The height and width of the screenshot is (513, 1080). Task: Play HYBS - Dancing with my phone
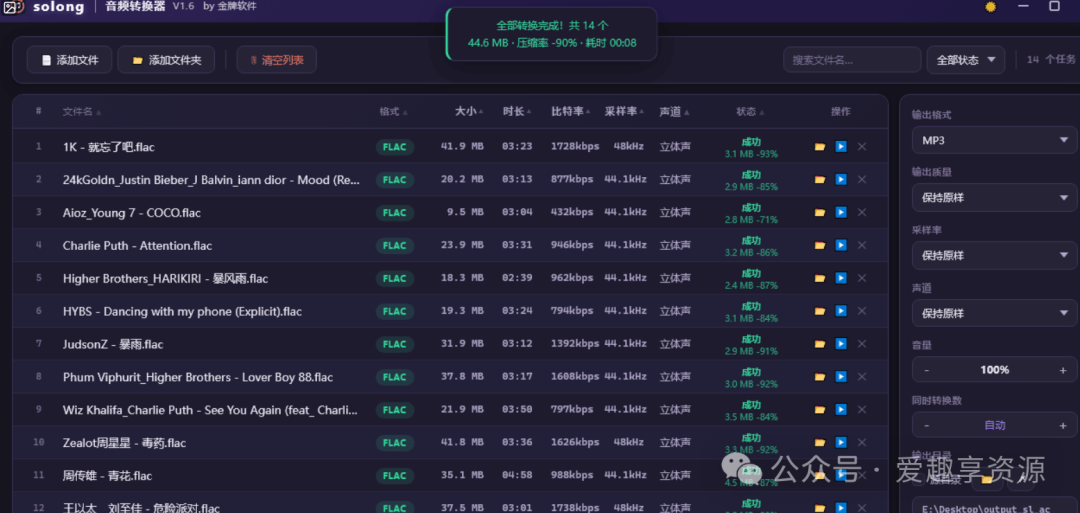[x=840, y=311]
